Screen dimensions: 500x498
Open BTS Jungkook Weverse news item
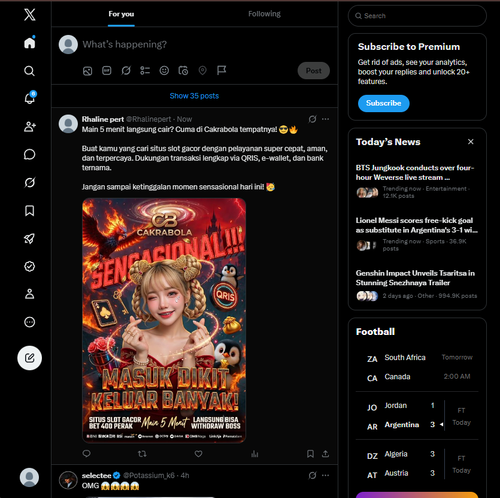pos(417,181)
